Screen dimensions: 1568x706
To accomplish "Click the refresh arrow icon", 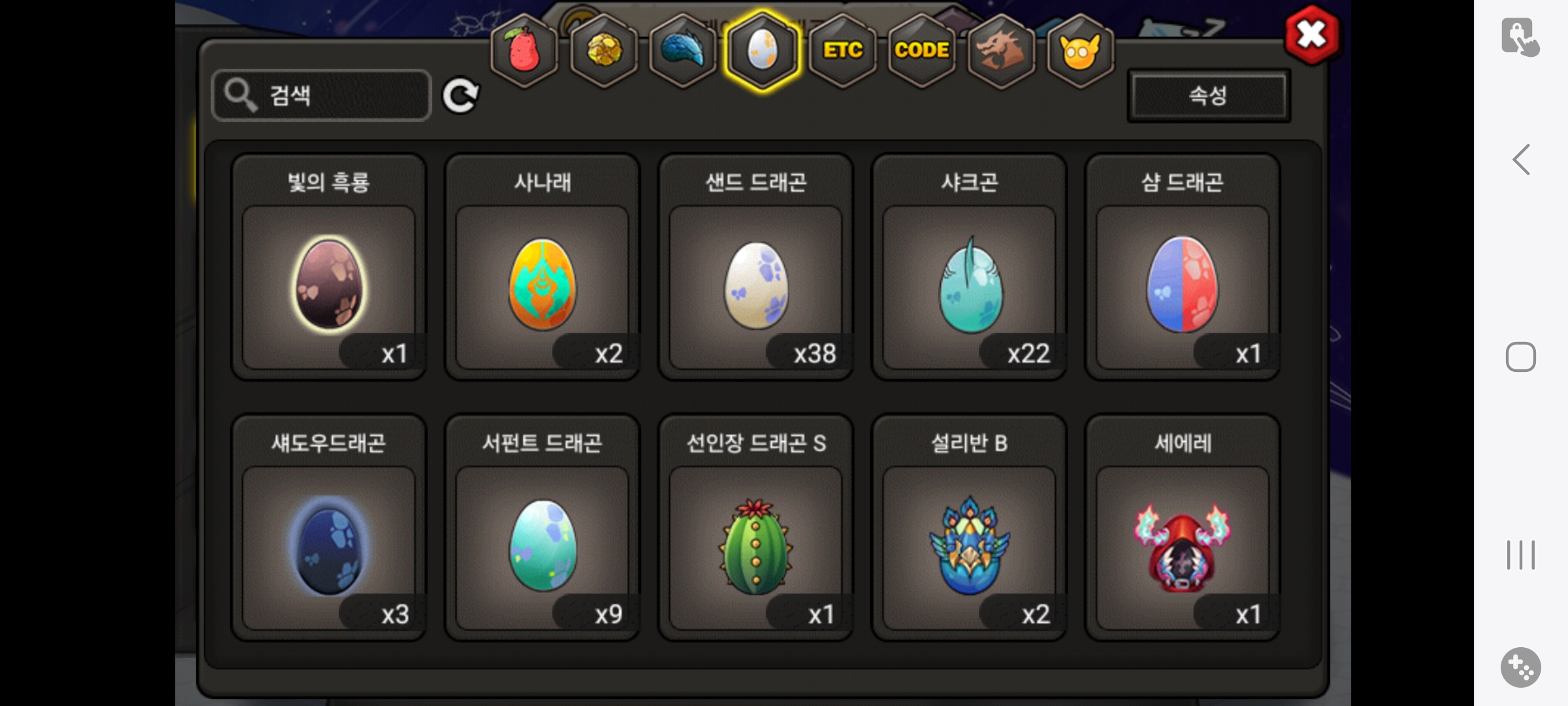I will pyautogui.click(x=461, y=96).
